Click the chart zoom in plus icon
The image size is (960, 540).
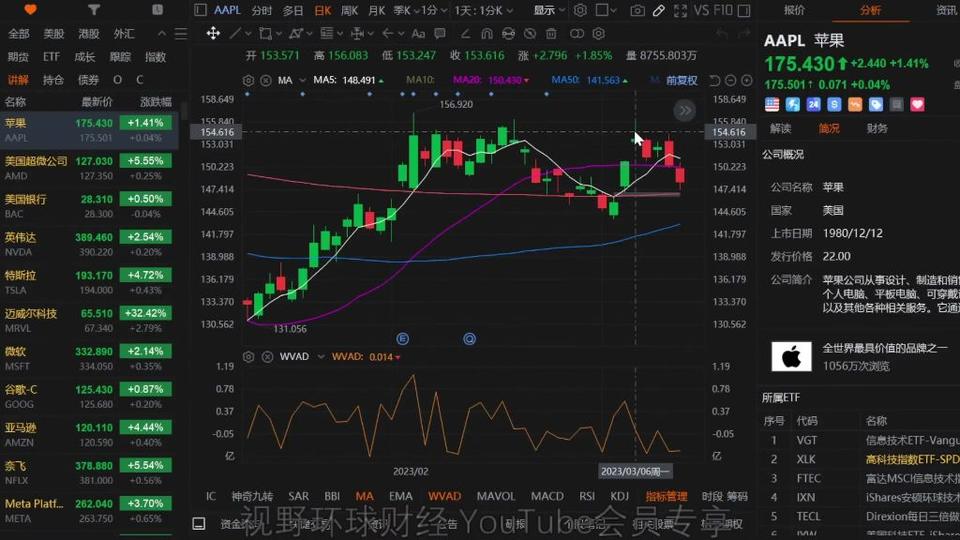coord(746,80)
